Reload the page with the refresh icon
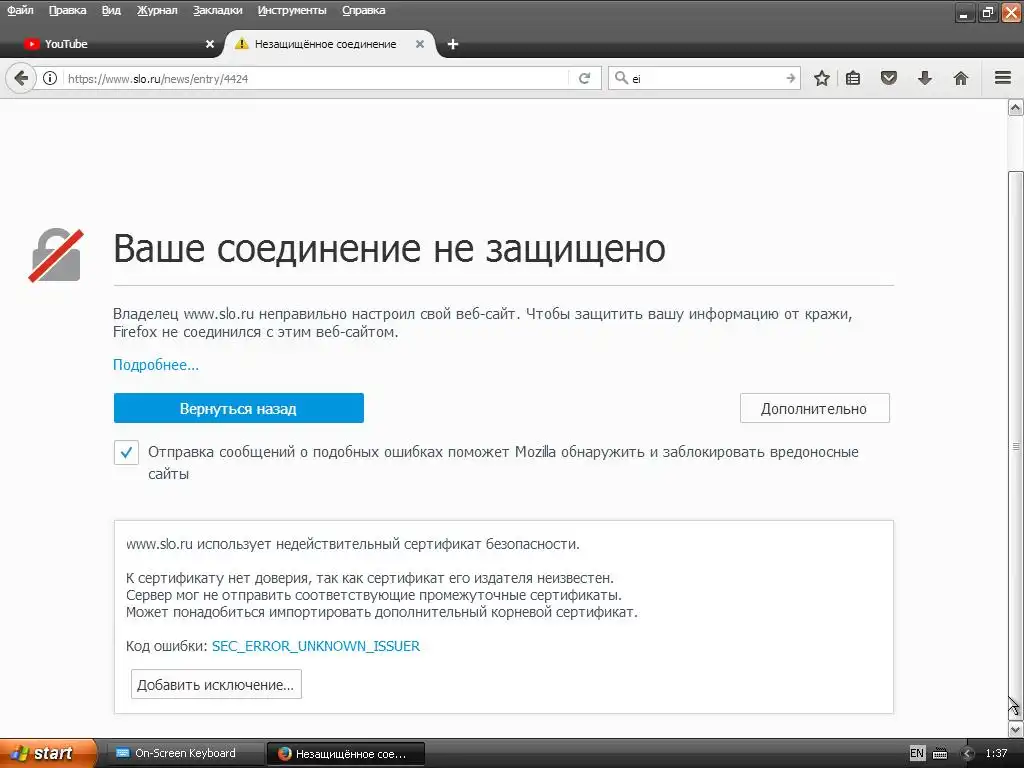The image size is (1024, 768). [x=584, y=78]
